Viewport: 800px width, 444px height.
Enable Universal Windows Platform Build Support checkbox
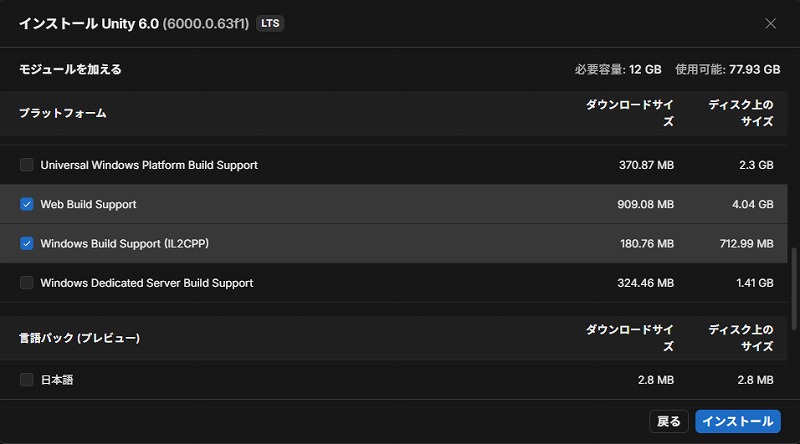pyautogui.click(x=27, y=165)
